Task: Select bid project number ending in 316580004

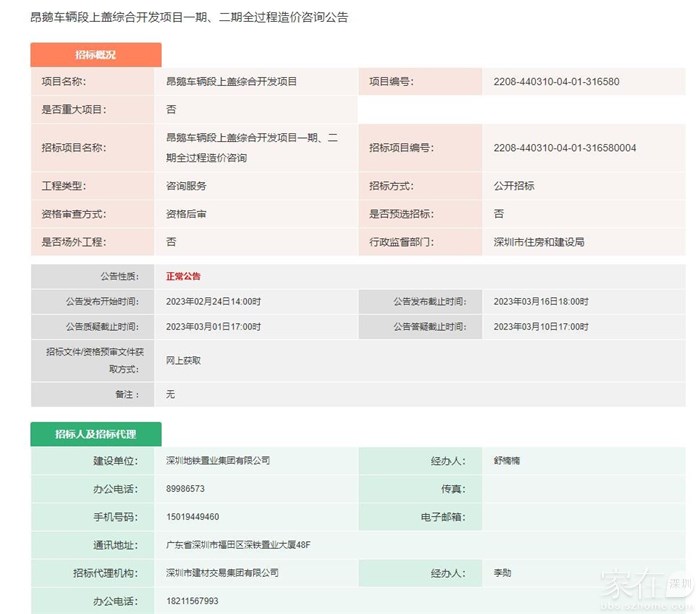Action: point(564,148)
